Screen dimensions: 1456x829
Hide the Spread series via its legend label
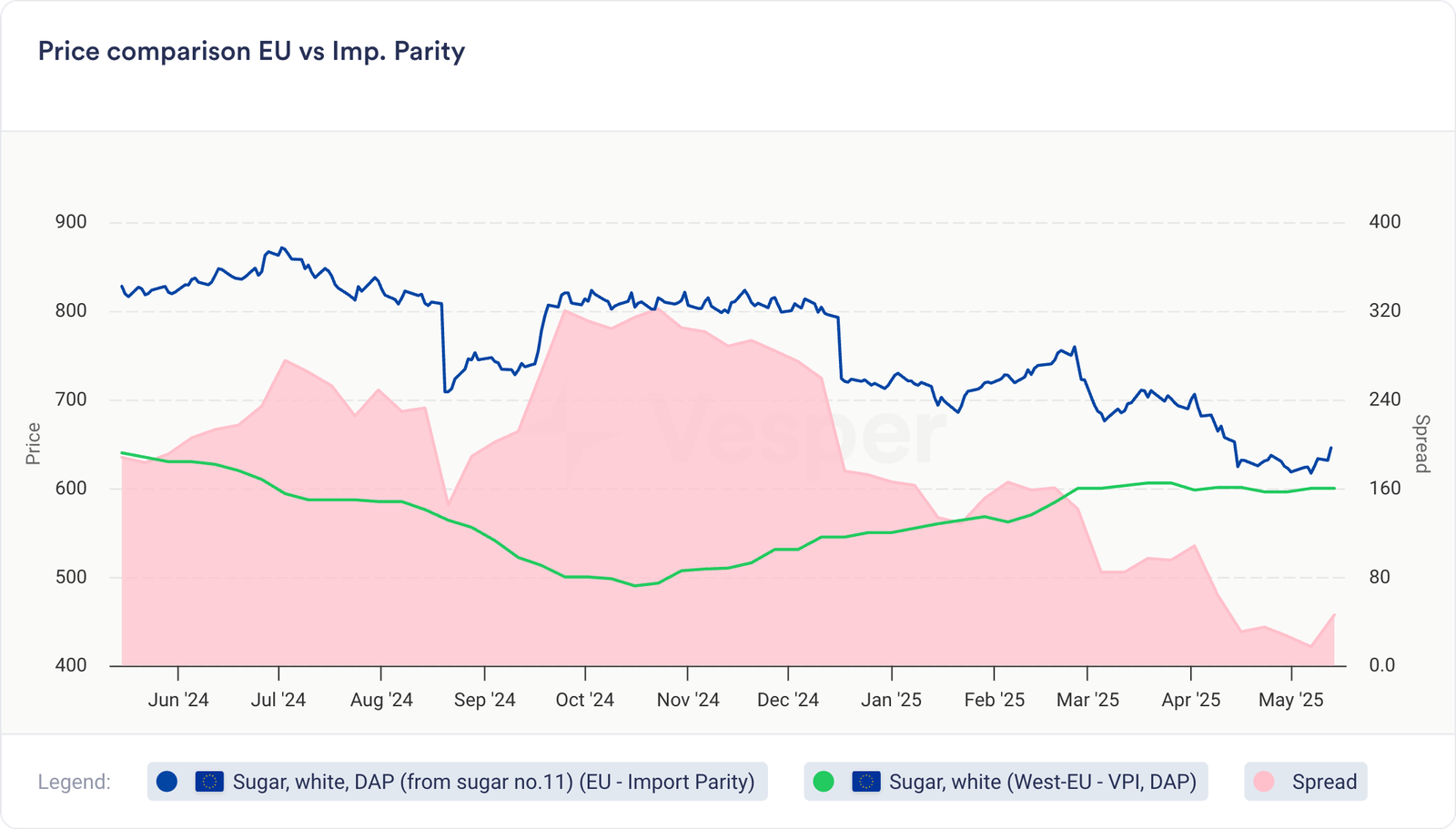point(1323,782)
